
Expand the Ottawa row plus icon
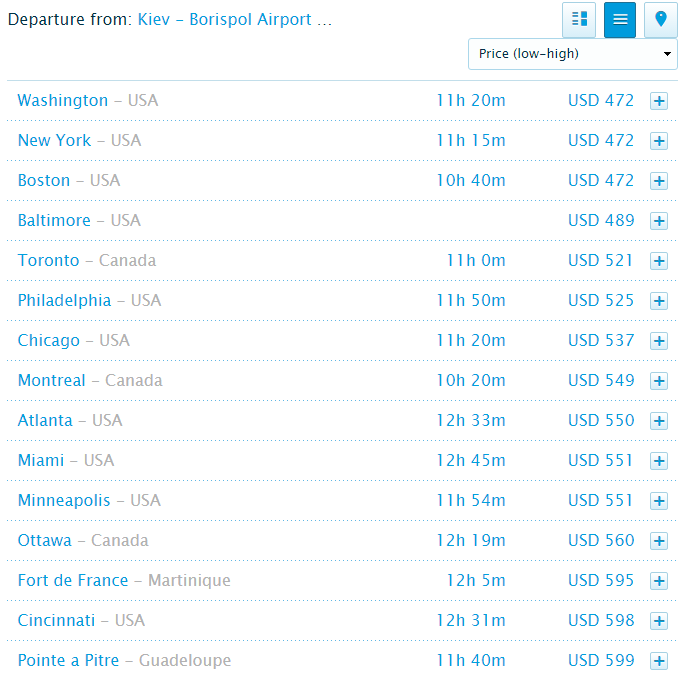[659, 541]
